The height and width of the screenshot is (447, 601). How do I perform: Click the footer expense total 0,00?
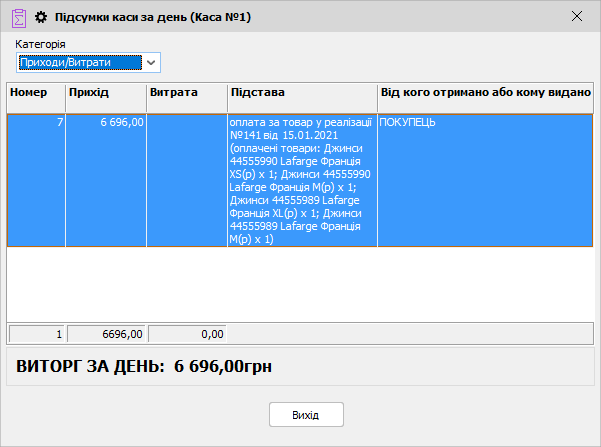187,334
